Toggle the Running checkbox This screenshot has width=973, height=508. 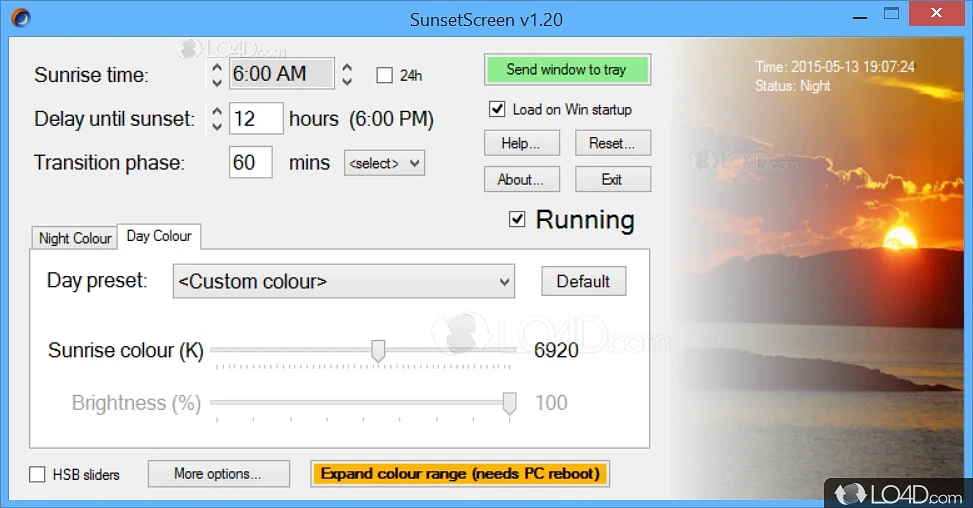[517, 219]
